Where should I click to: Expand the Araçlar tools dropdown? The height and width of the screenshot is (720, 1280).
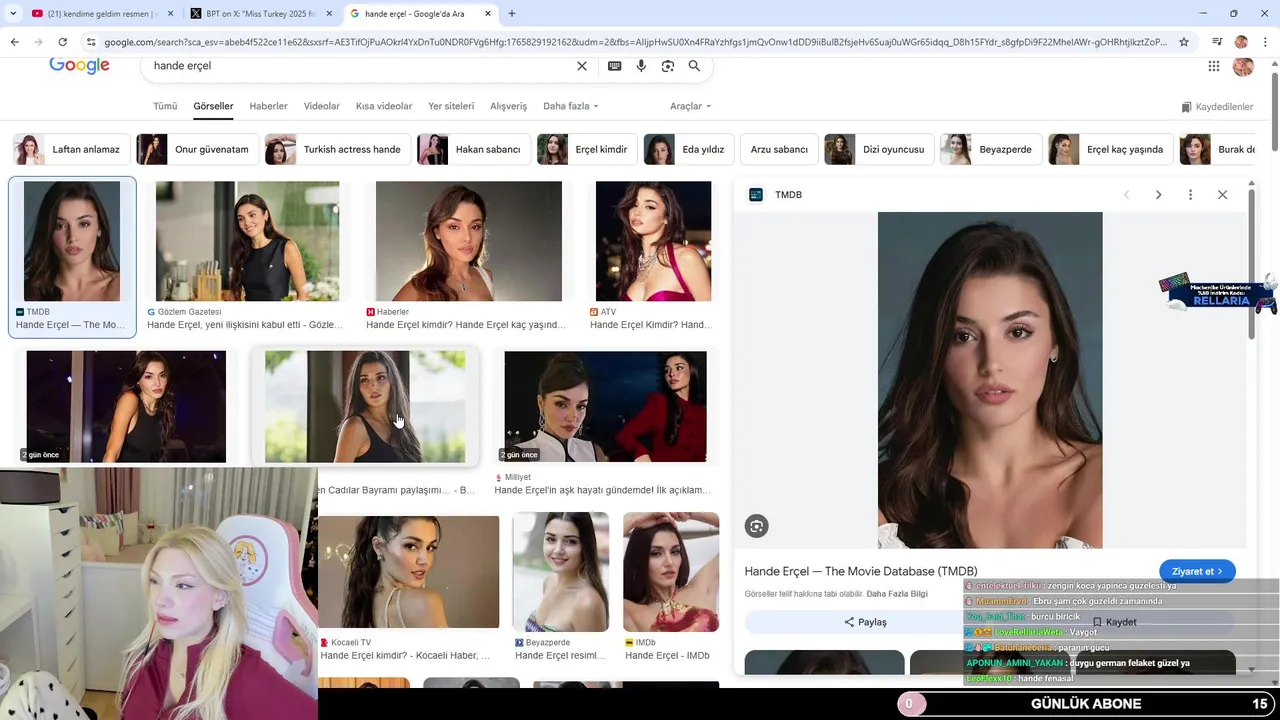[x=690, y=106]
